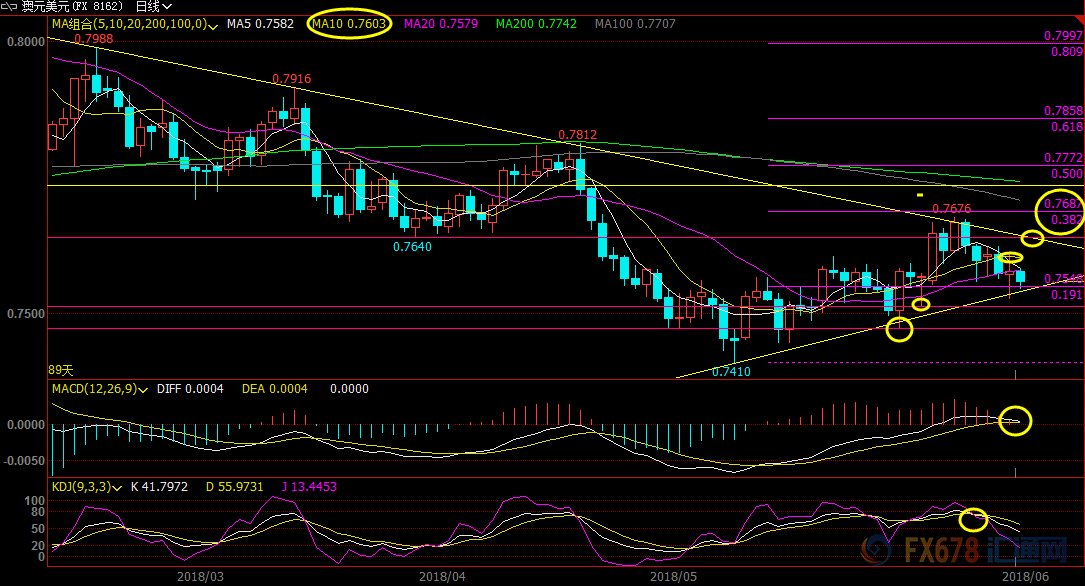Click the 100 level on KDJ axis

(35, 501)
